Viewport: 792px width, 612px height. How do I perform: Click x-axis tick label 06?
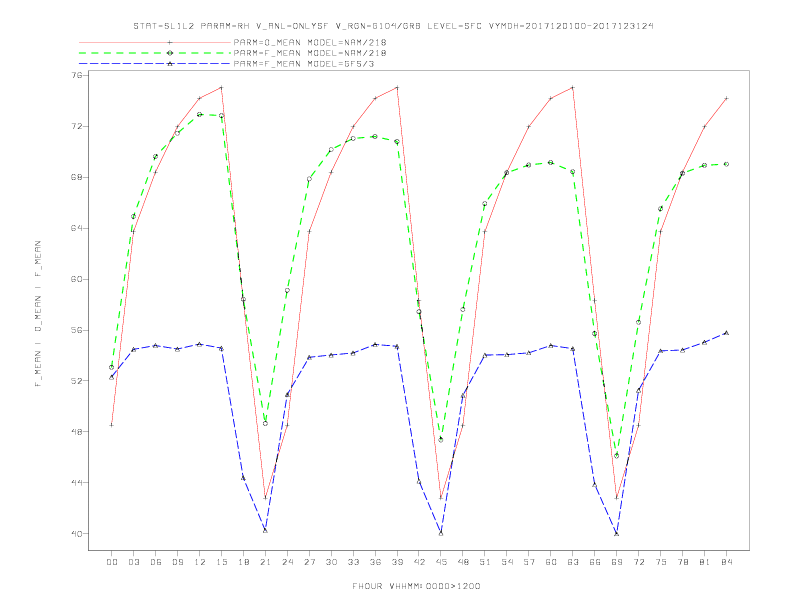tap(156, 562)
